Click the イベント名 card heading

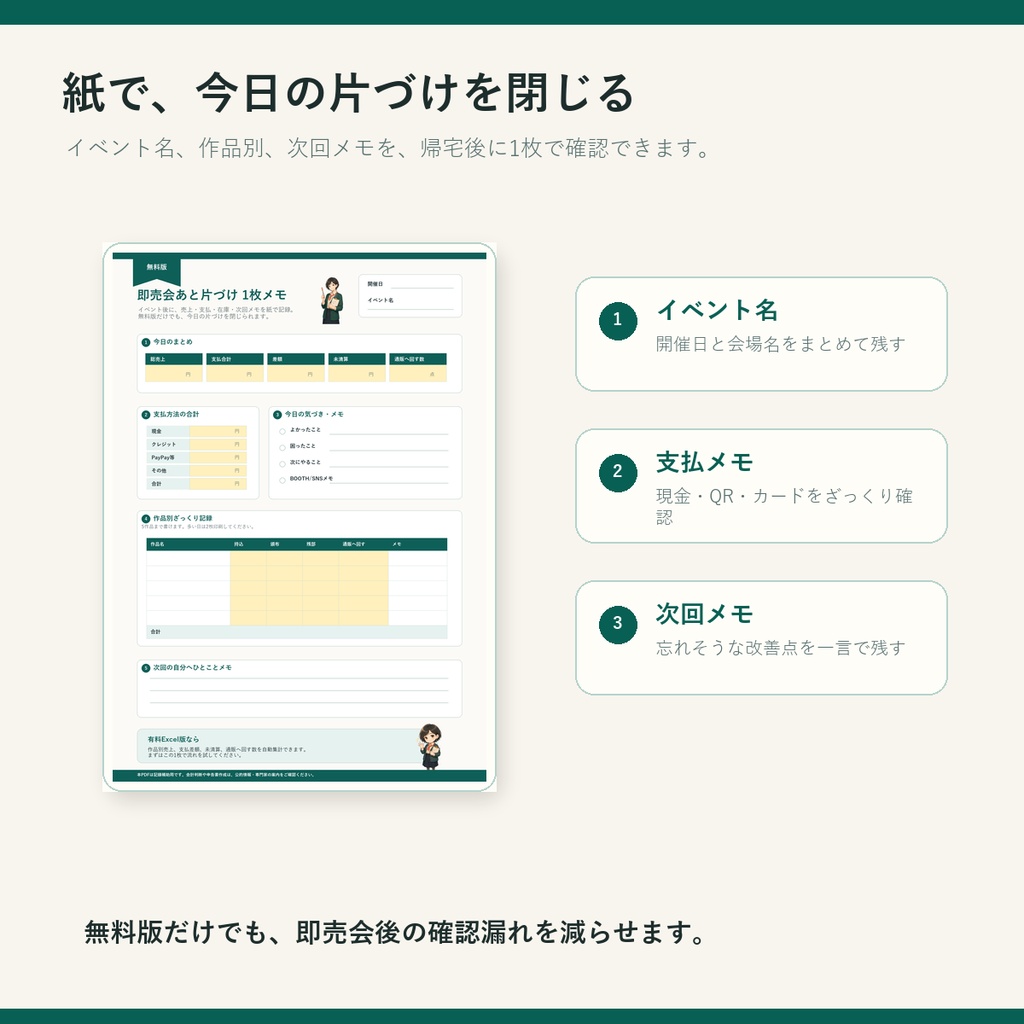tap(717, 310)
